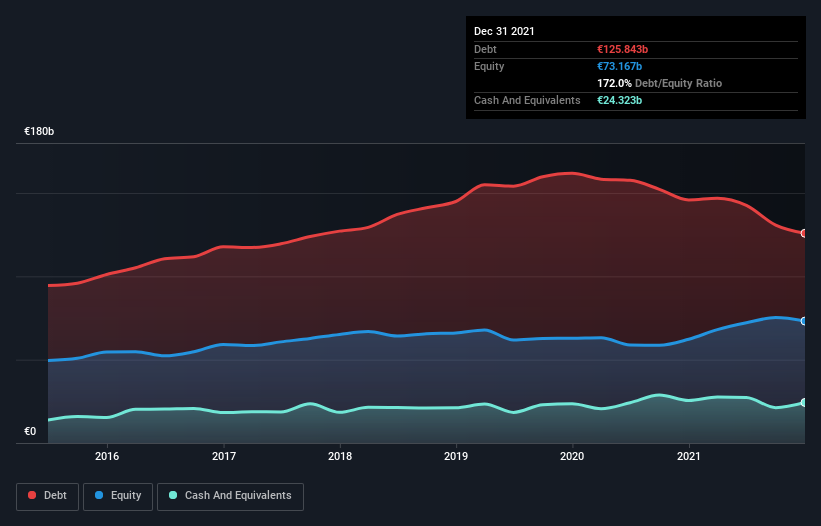This screenshot has width=821, height=526.
Task: Click the red Debt data point marker
Action: tap(804, 233)
